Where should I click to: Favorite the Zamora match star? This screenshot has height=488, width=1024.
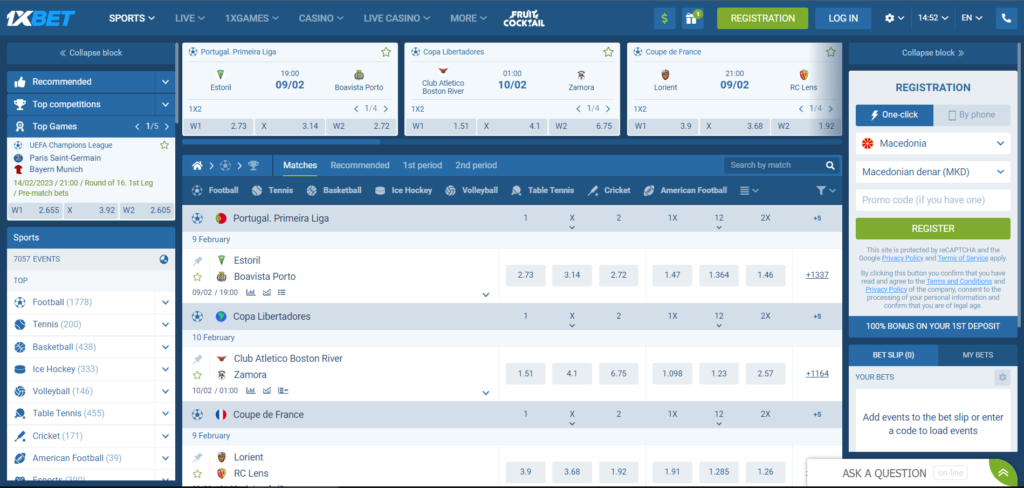197,375
